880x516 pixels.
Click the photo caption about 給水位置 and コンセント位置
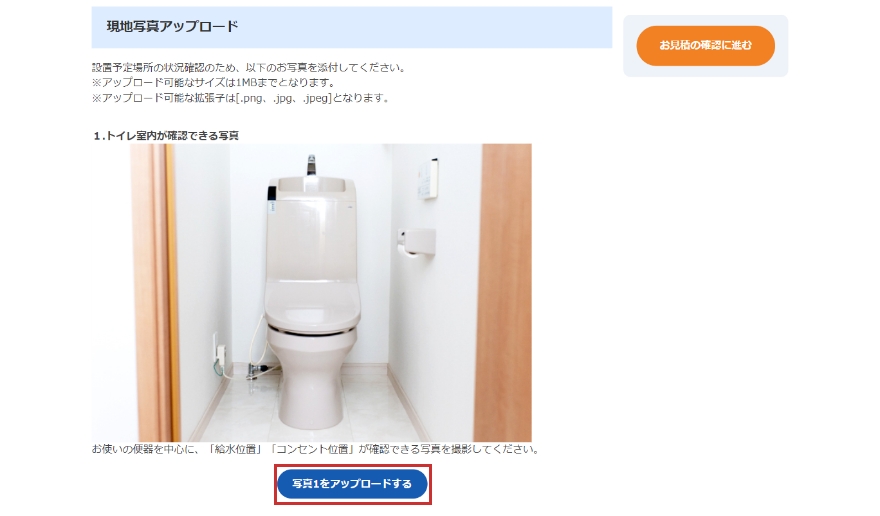315,449
